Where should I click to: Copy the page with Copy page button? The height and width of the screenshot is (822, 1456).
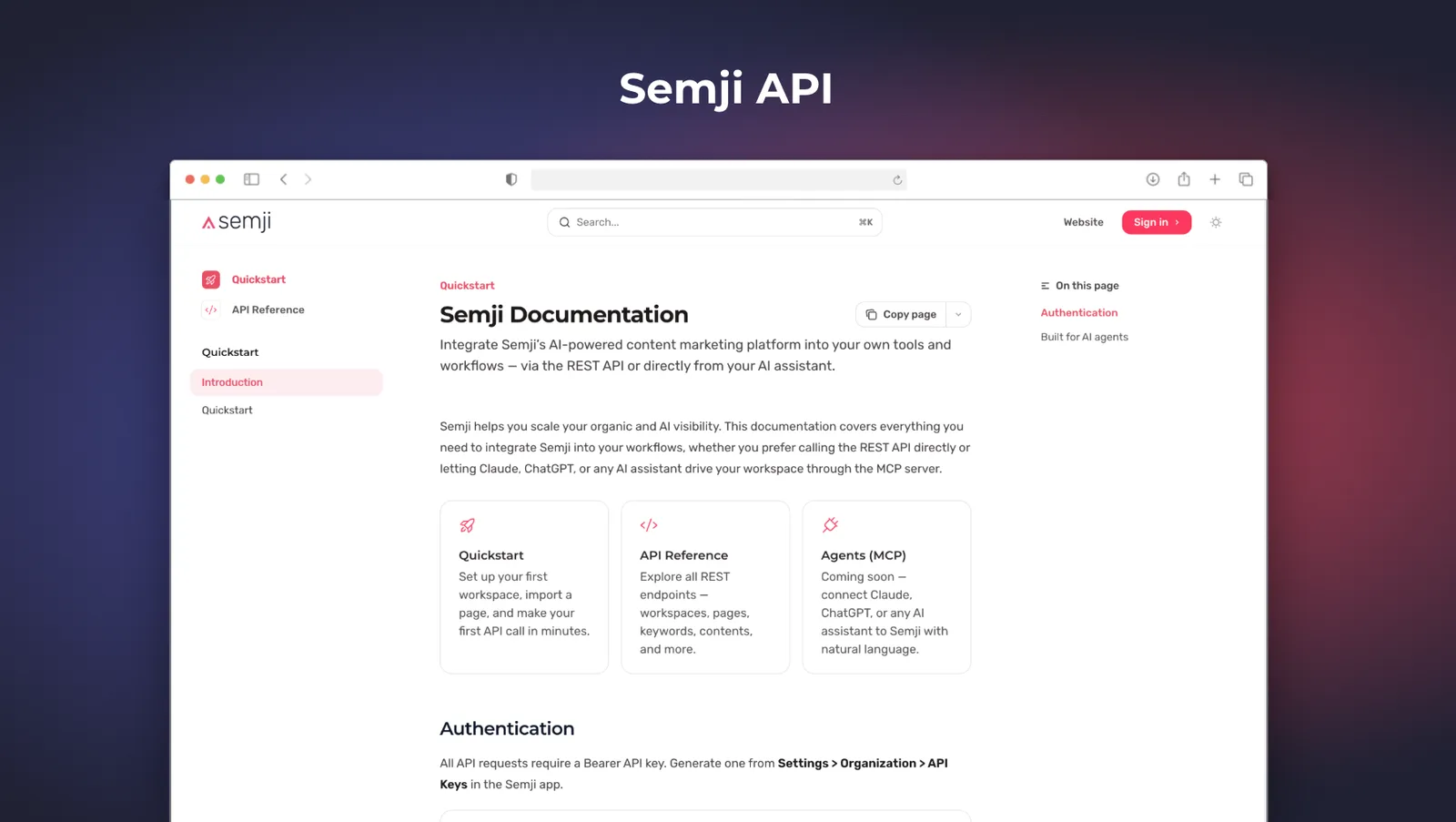(901, 314)
